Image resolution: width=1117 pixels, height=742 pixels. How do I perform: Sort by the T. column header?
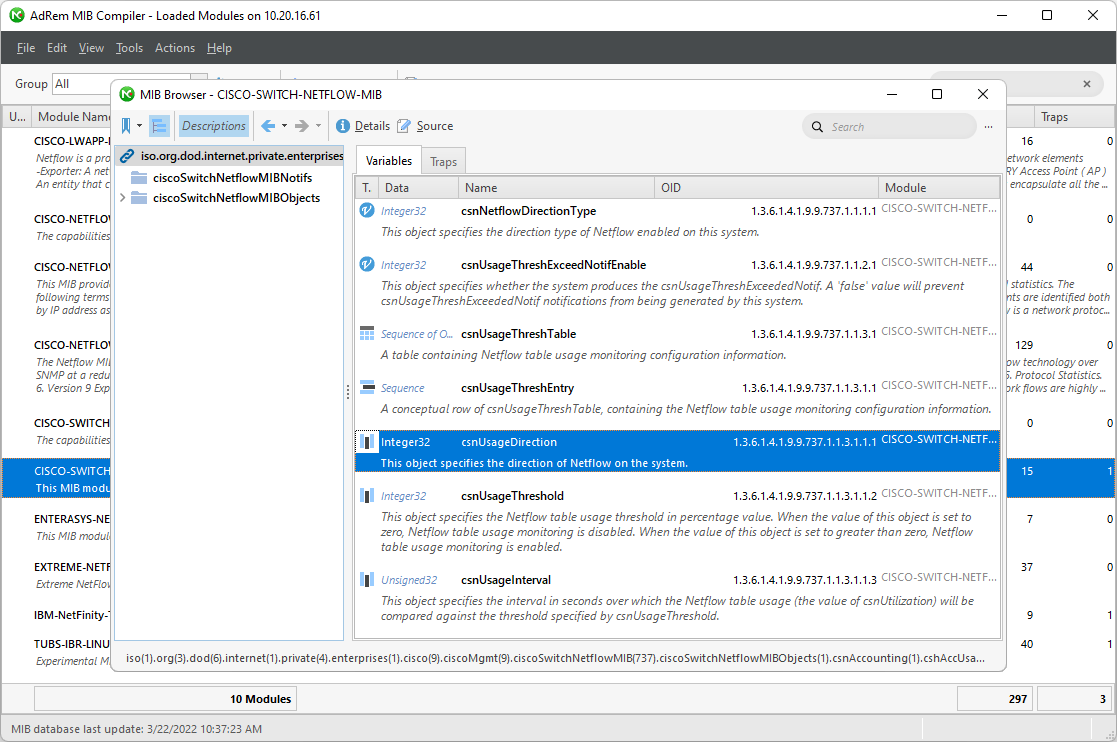point(366,188)
